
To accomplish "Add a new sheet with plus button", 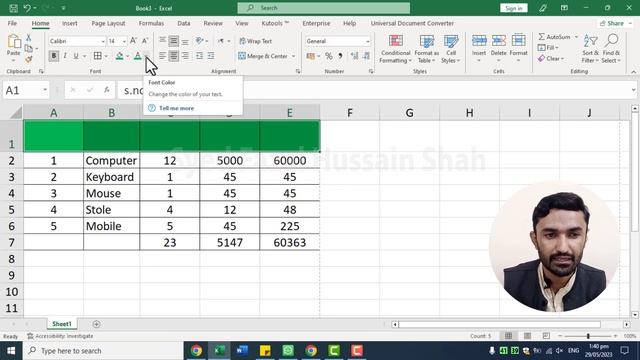I will click(96, 324).
